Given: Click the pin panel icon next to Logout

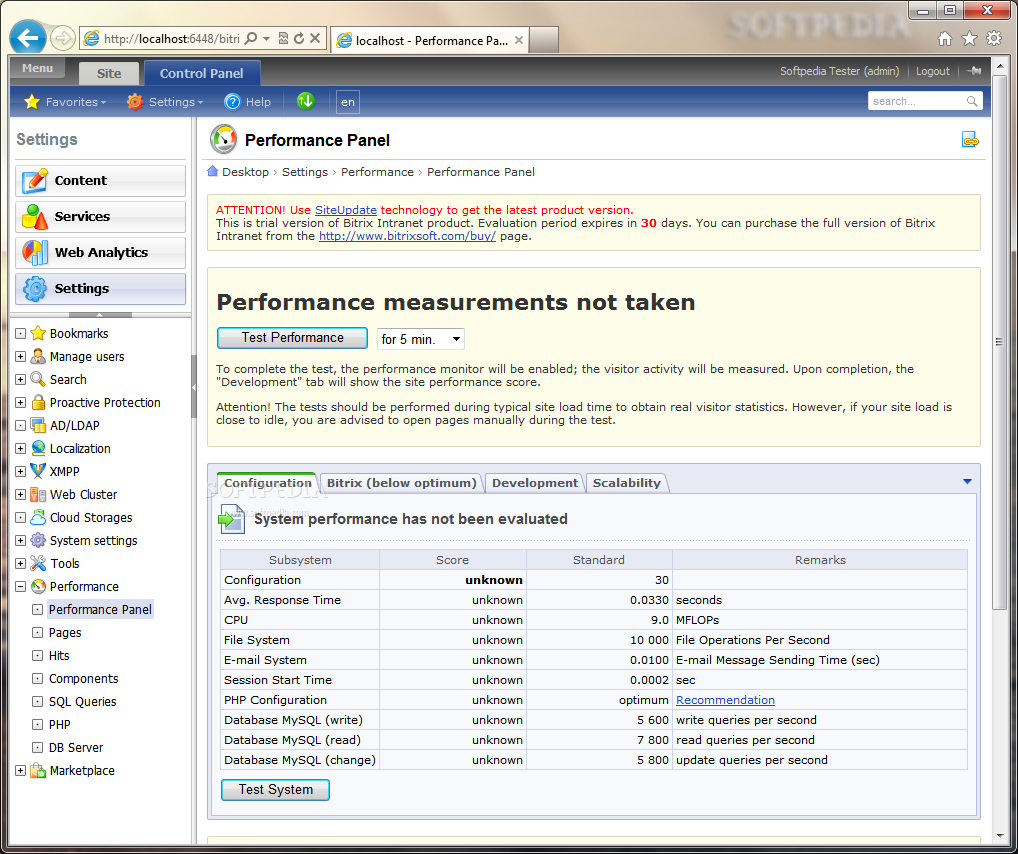Looking at the screenshot, I should [973, 71].
